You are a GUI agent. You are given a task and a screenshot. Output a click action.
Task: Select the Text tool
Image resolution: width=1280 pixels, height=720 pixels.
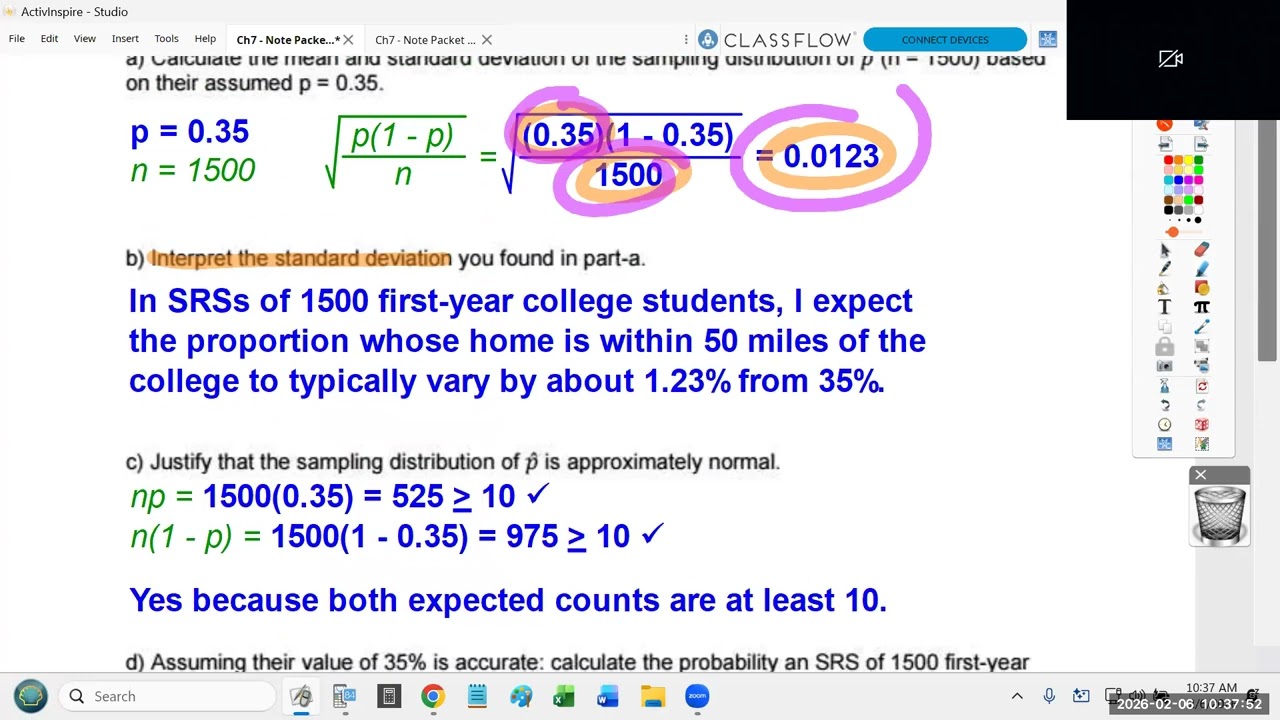(x=1164, y=307)
